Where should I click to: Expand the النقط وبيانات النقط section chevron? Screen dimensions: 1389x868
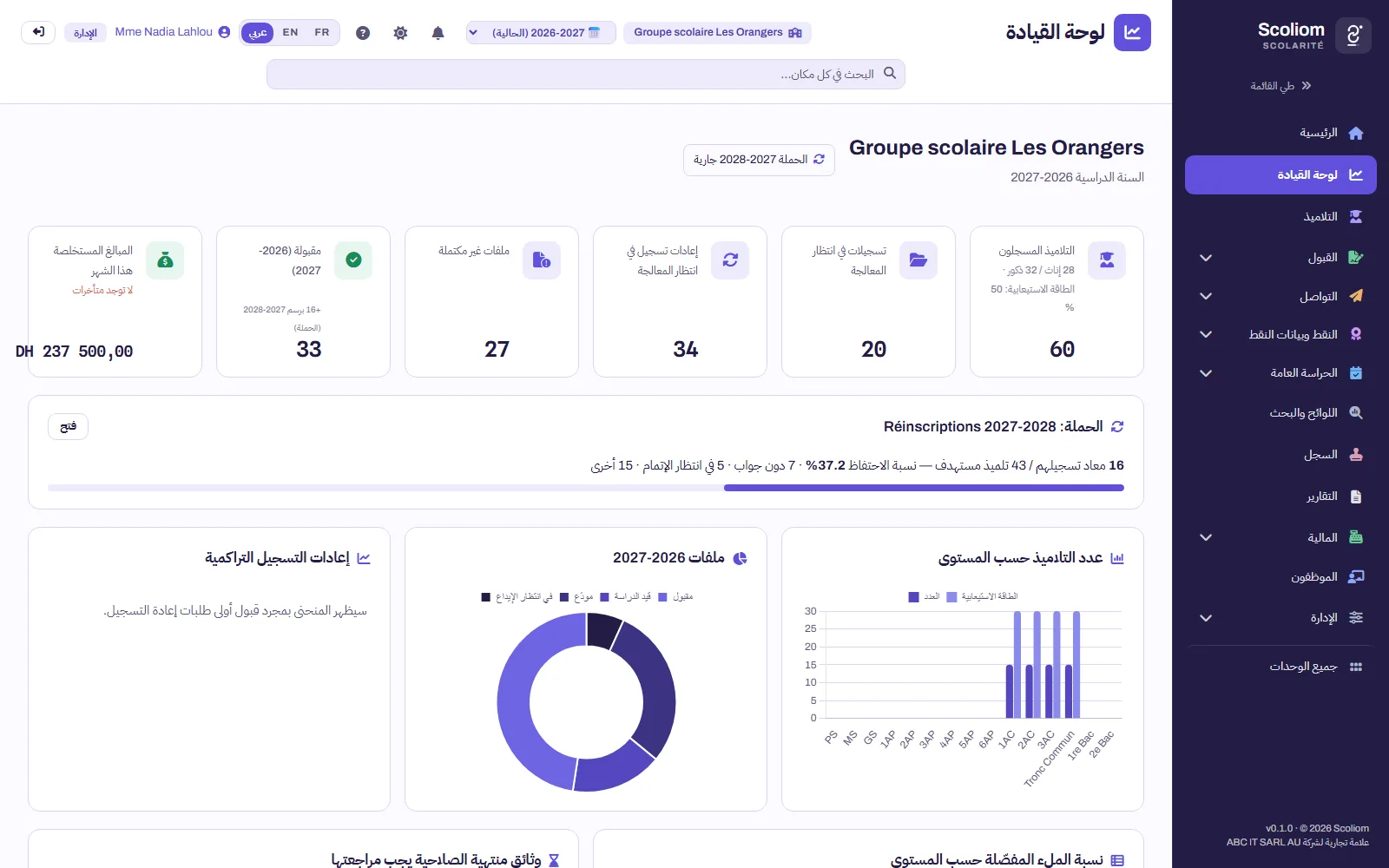1206,334
